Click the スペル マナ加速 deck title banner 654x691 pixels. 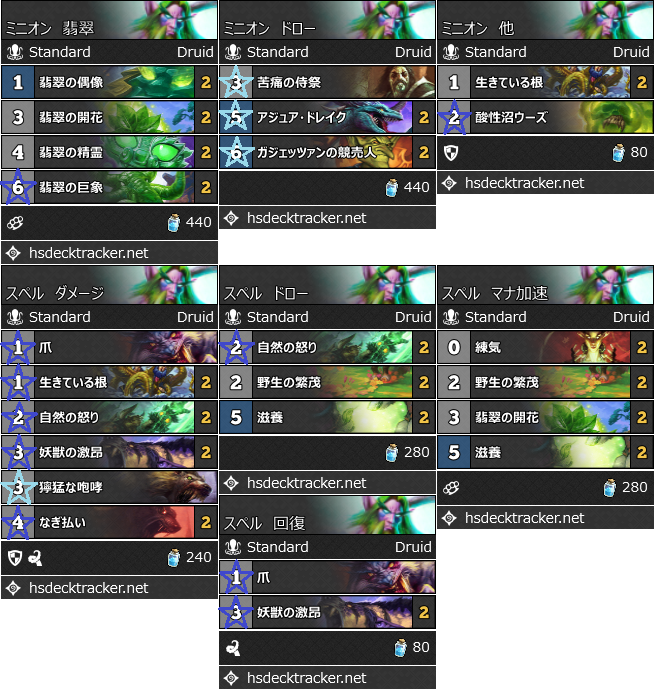coord(546,285)
